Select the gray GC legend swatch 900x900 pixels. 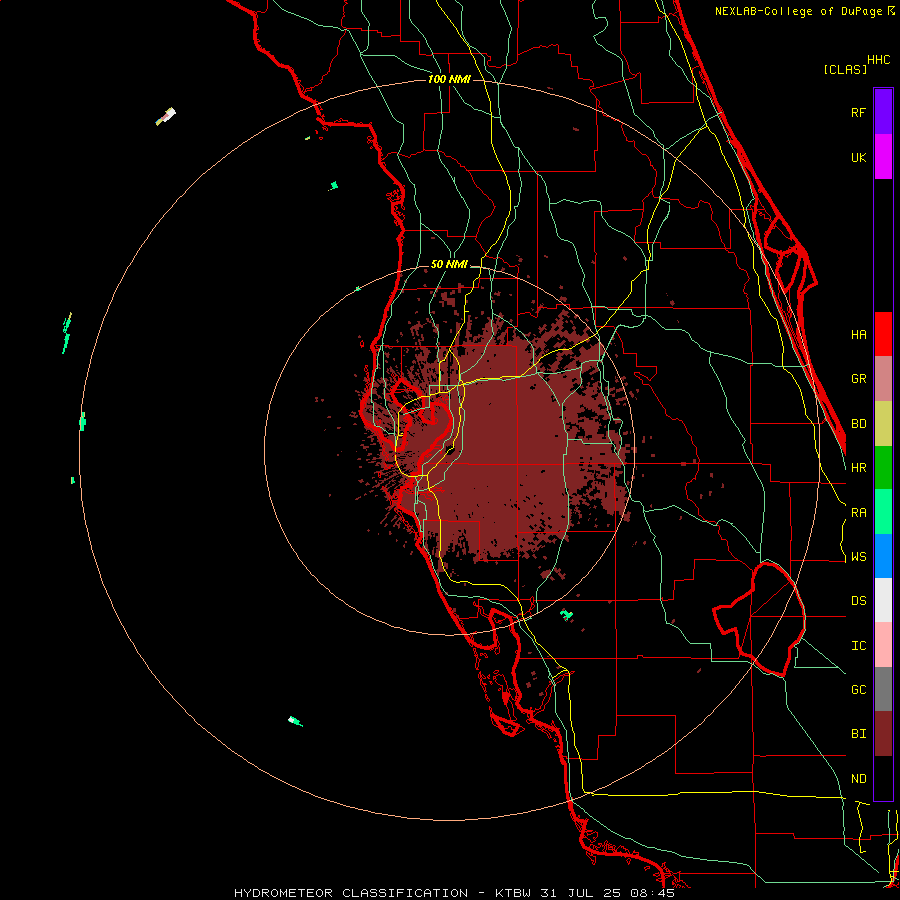click(883, 689)
